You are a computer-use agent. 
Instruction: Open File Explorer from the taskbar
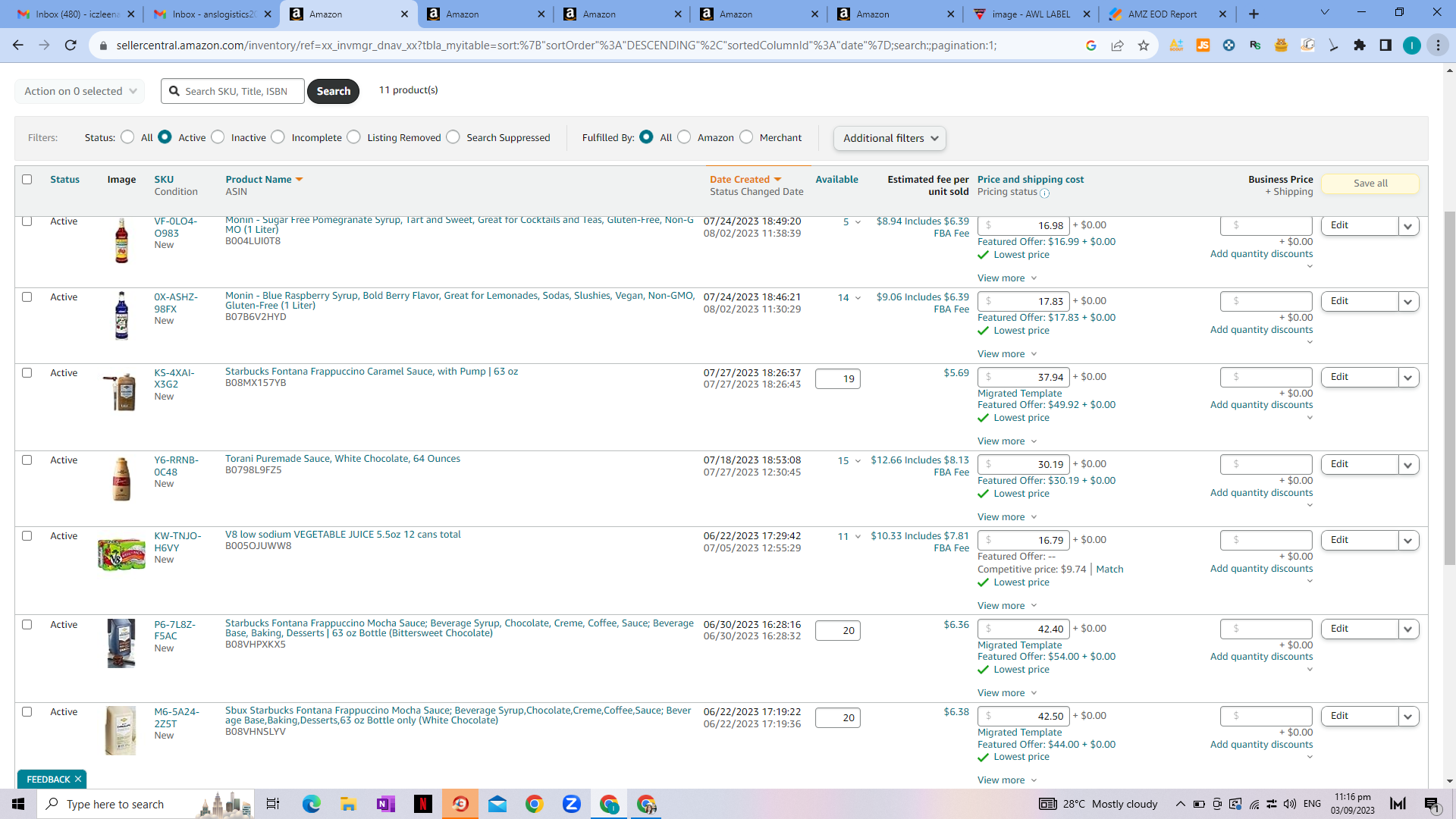(348, 804)
